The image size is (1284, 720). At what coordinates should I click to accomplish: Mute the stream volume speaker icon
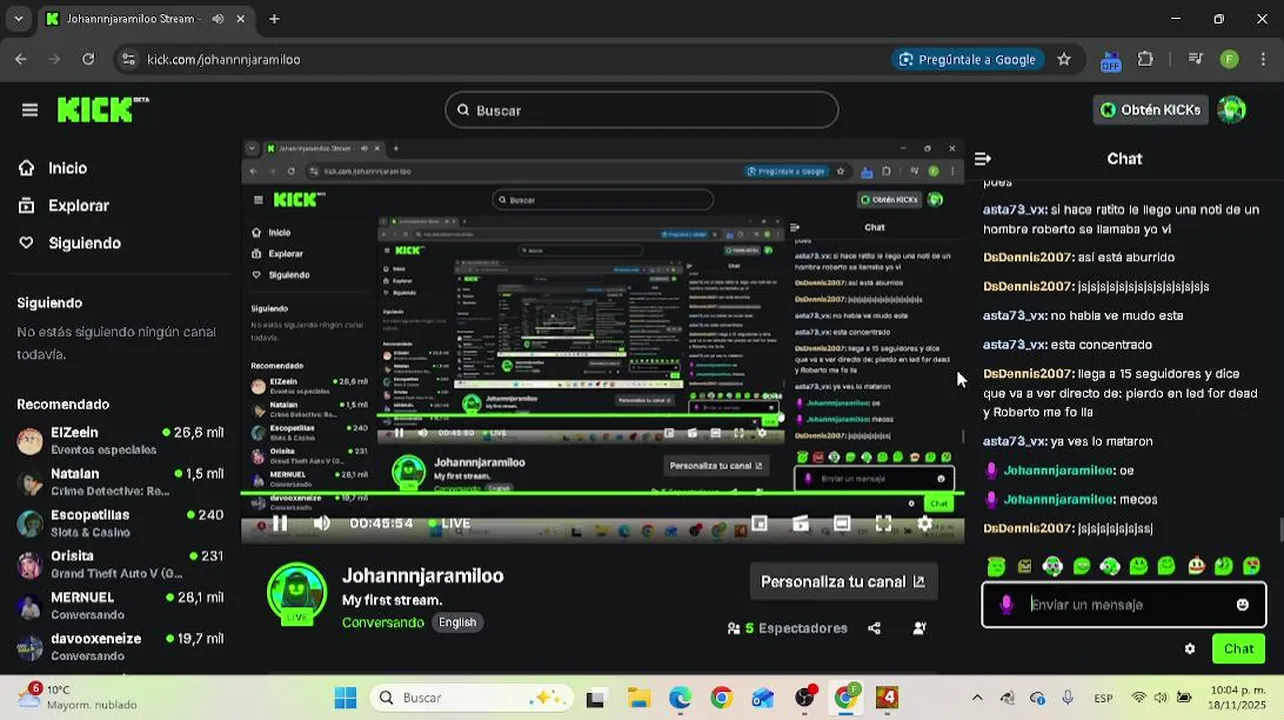(322, 523)
